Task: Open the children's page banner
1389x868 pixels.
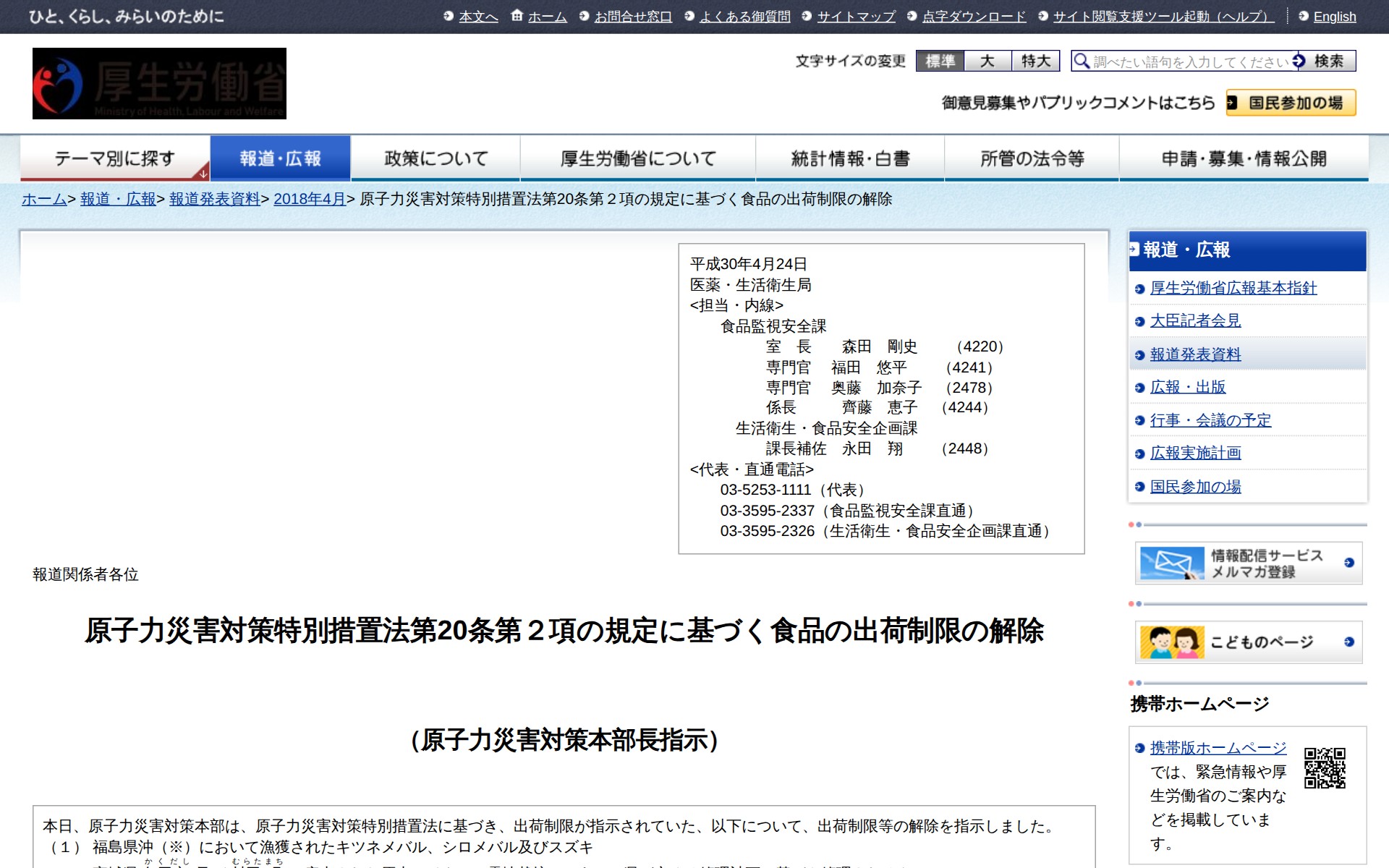Action: pos(1248,642)
